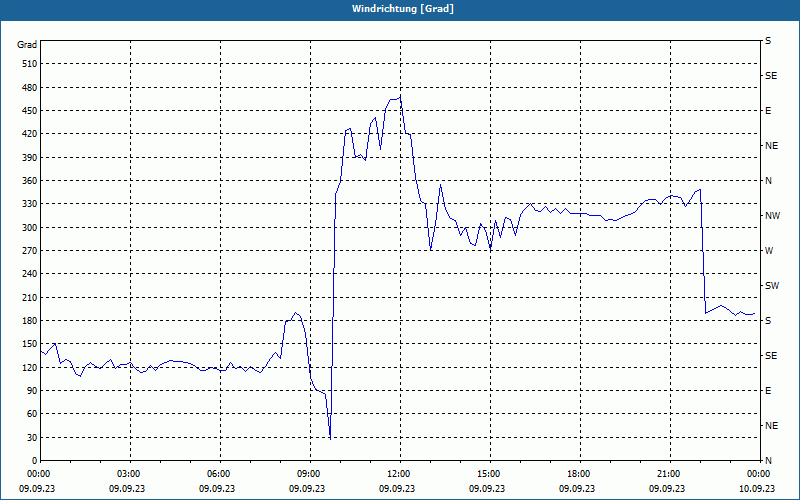Click the N compass label at 360 level
Screen dimensions: 800x500
tap(768, 181)
